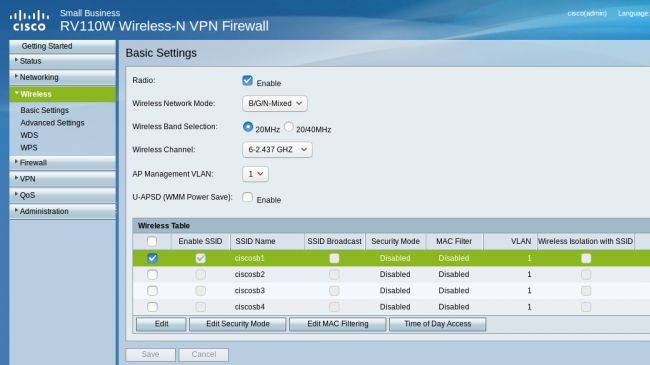Click the Edit button
This screenshot has width=650, height=365.
click(x=161, y=324)
